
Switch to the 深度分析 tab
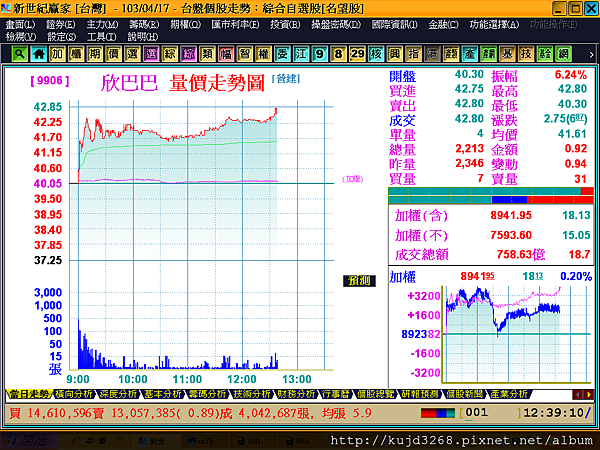pyautogui.click(x=118, y=394)
